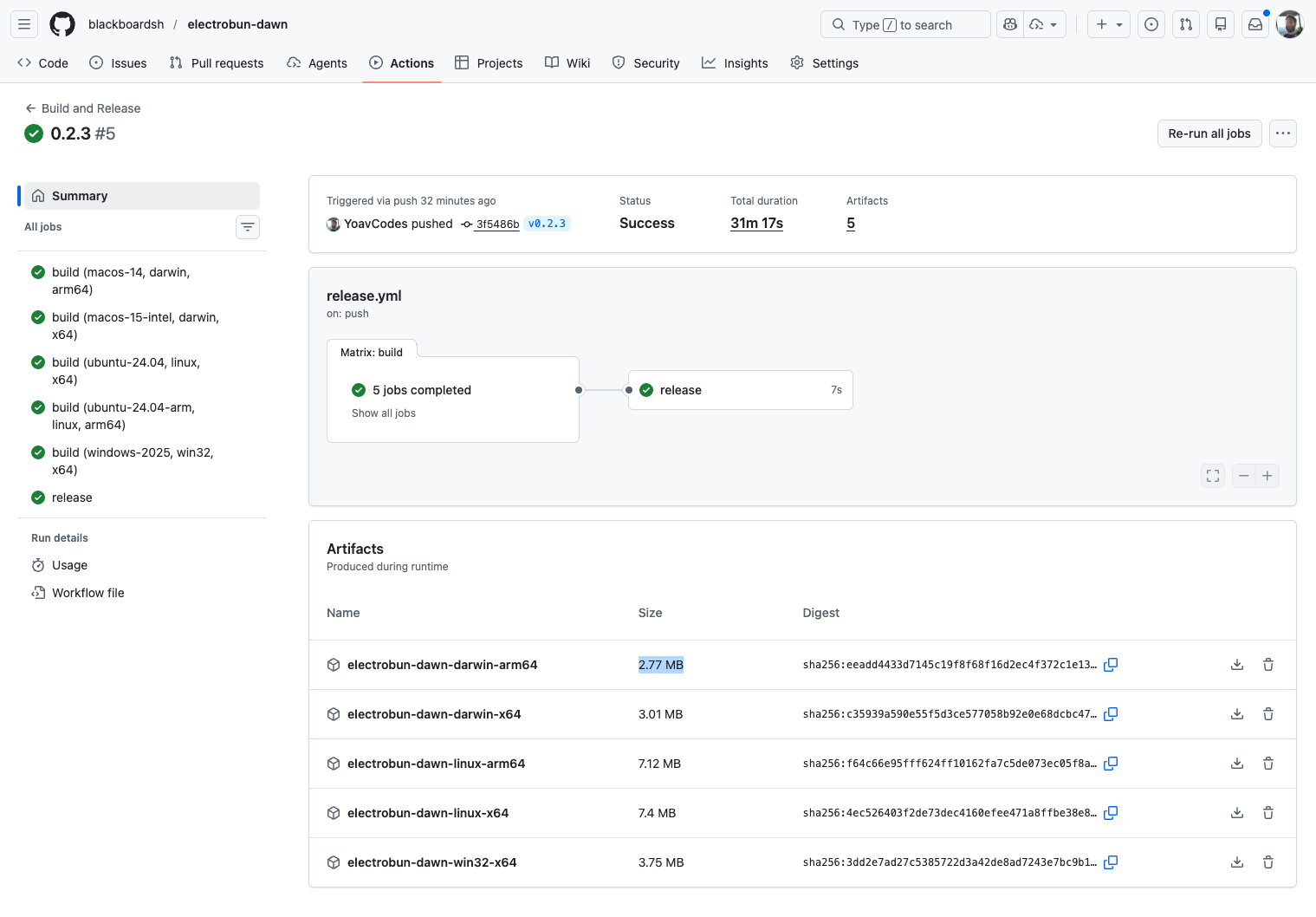
Task: Delete the electrobun-dawn-win32-x64 artifact
Action: 1267,862
